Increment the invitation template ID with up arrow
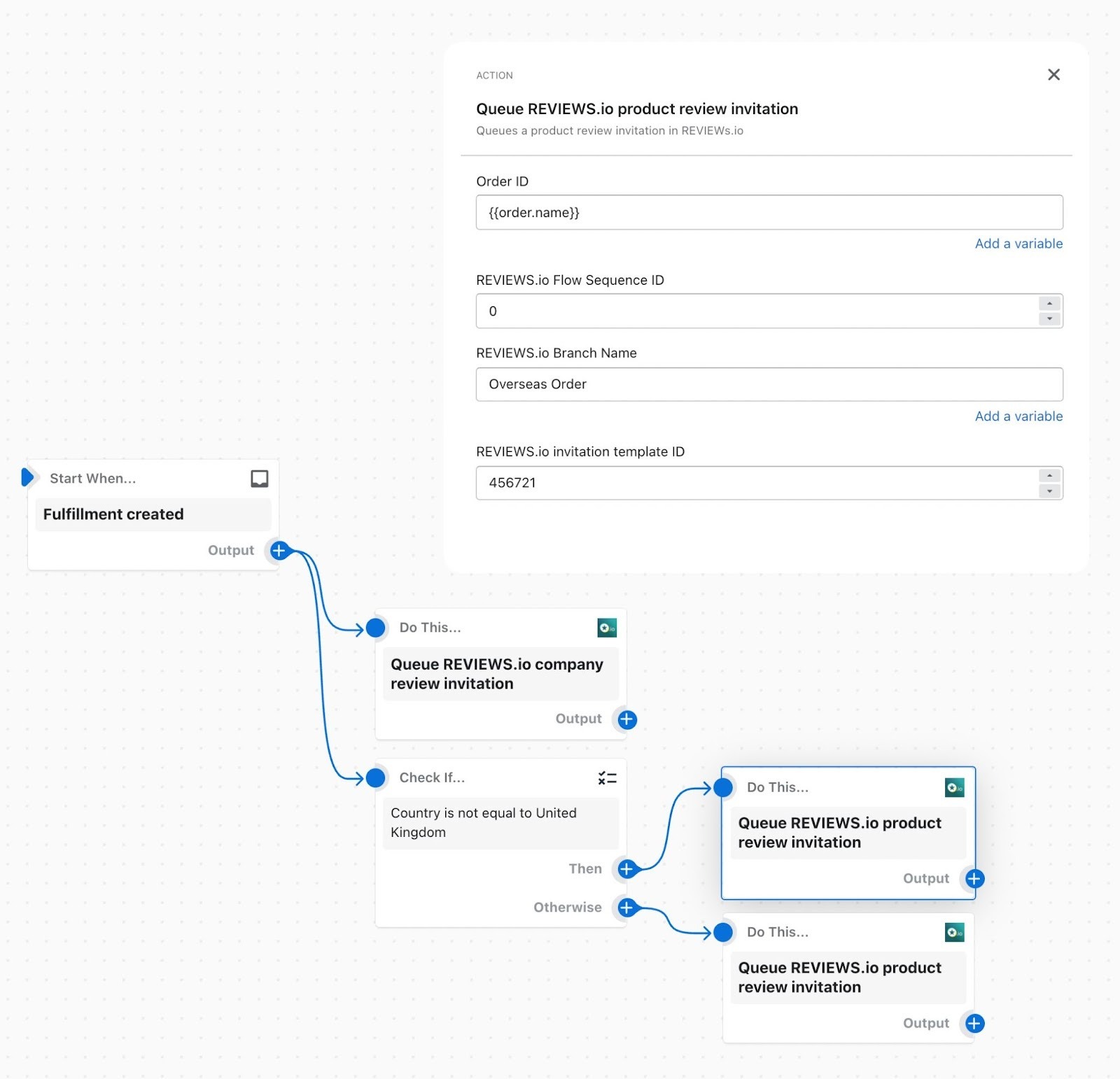The height and width of the screenshot is (1079, 1120). point(1048,475)
